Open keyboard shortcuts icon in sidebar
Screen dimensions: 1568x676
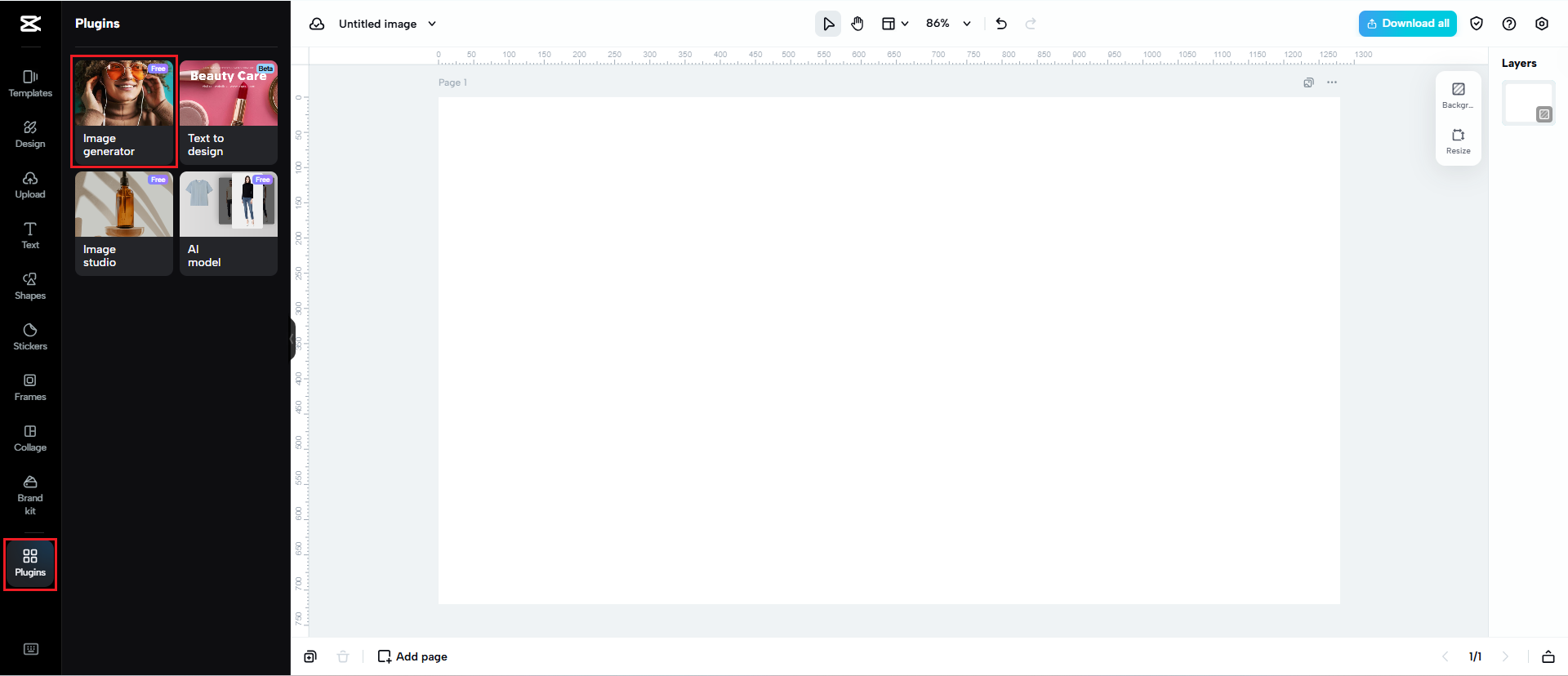tap(31, 649)
